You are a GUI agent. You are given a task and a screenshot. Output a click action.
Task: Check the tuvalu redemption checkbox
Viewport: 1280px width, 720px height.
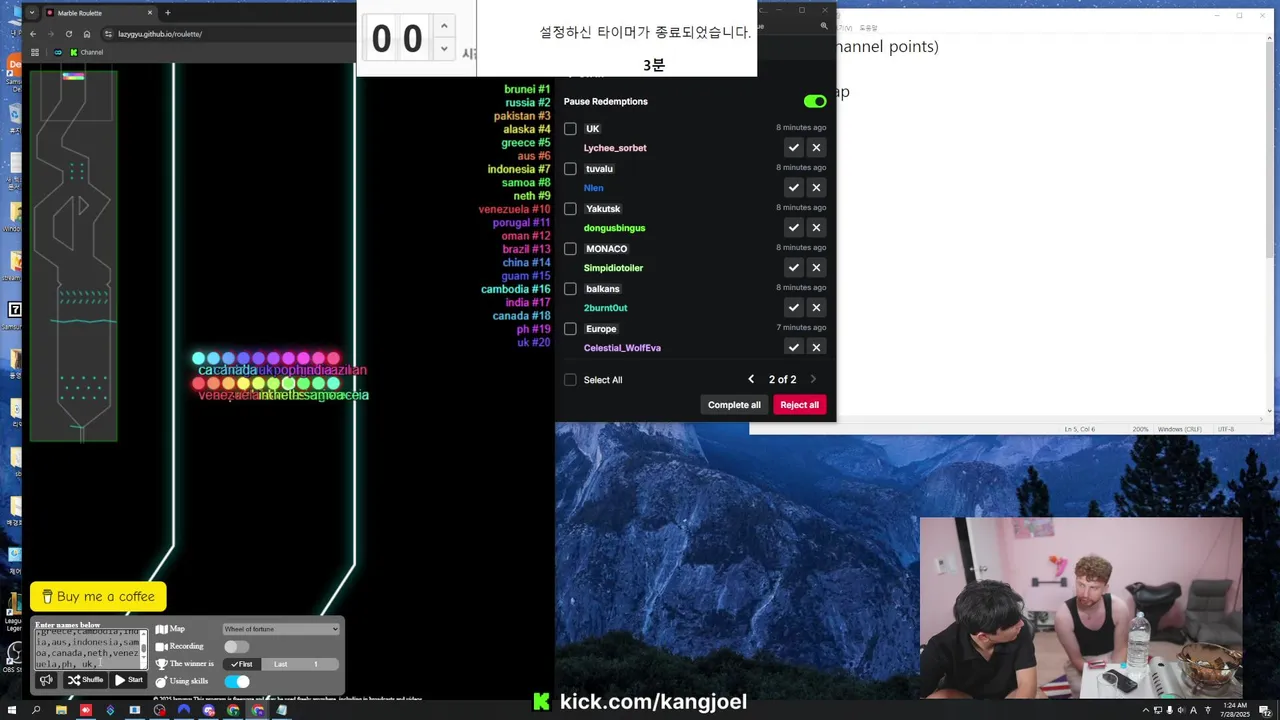point(570,169)
